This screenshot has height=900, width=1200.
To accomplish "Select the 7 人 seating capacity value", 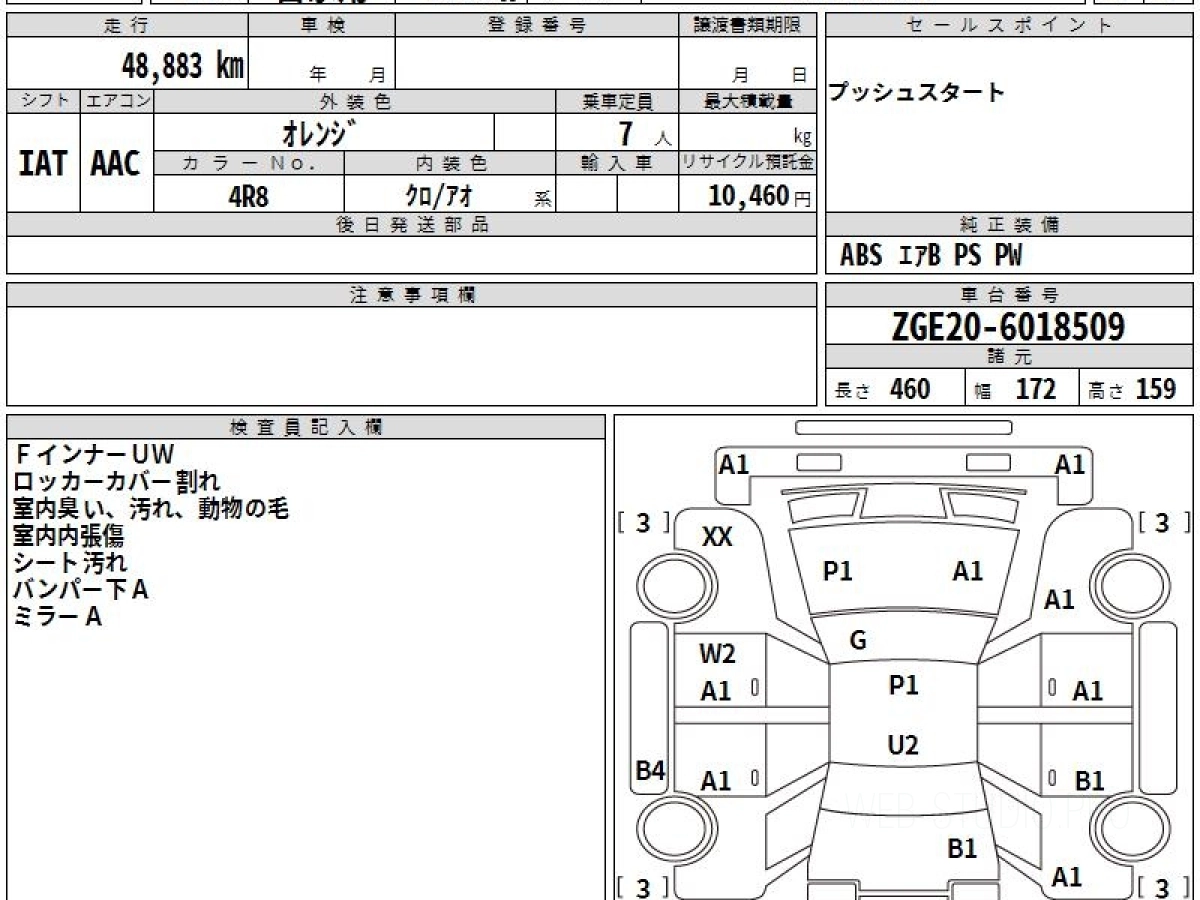I will click(645, 133).
